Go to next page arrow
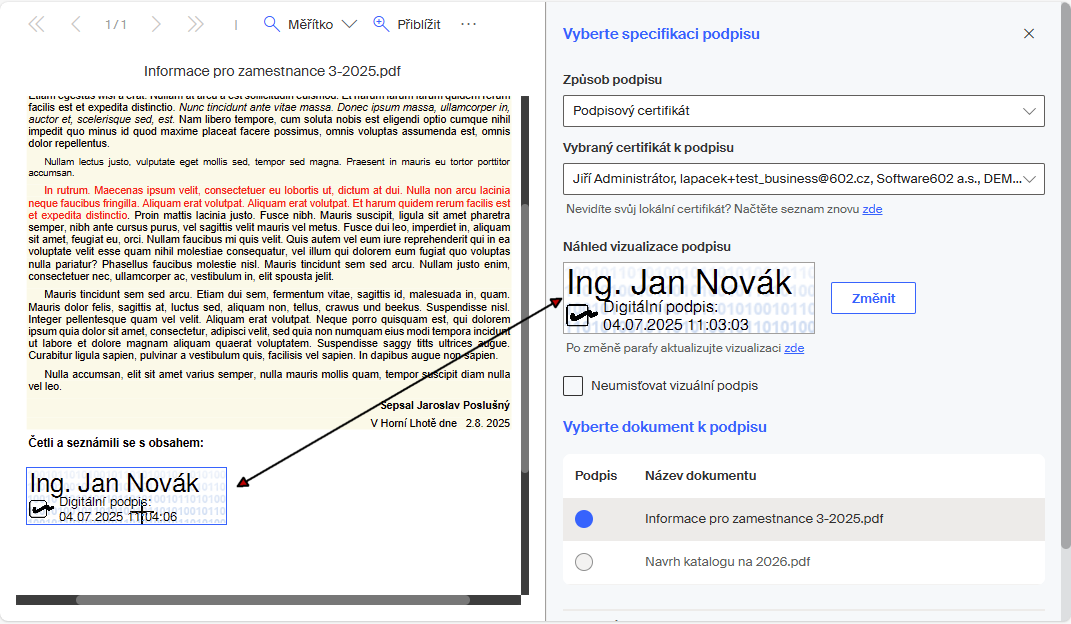 coord(156,25)
